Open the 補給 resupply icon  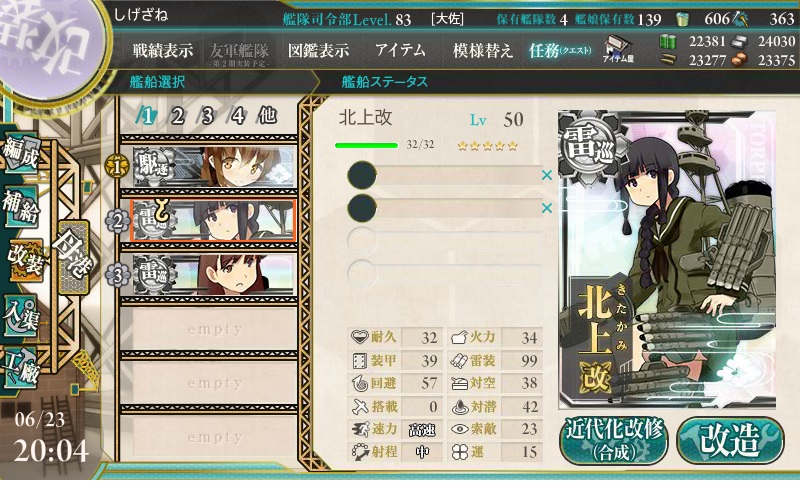pyautogui.click(x=21, y=206)
